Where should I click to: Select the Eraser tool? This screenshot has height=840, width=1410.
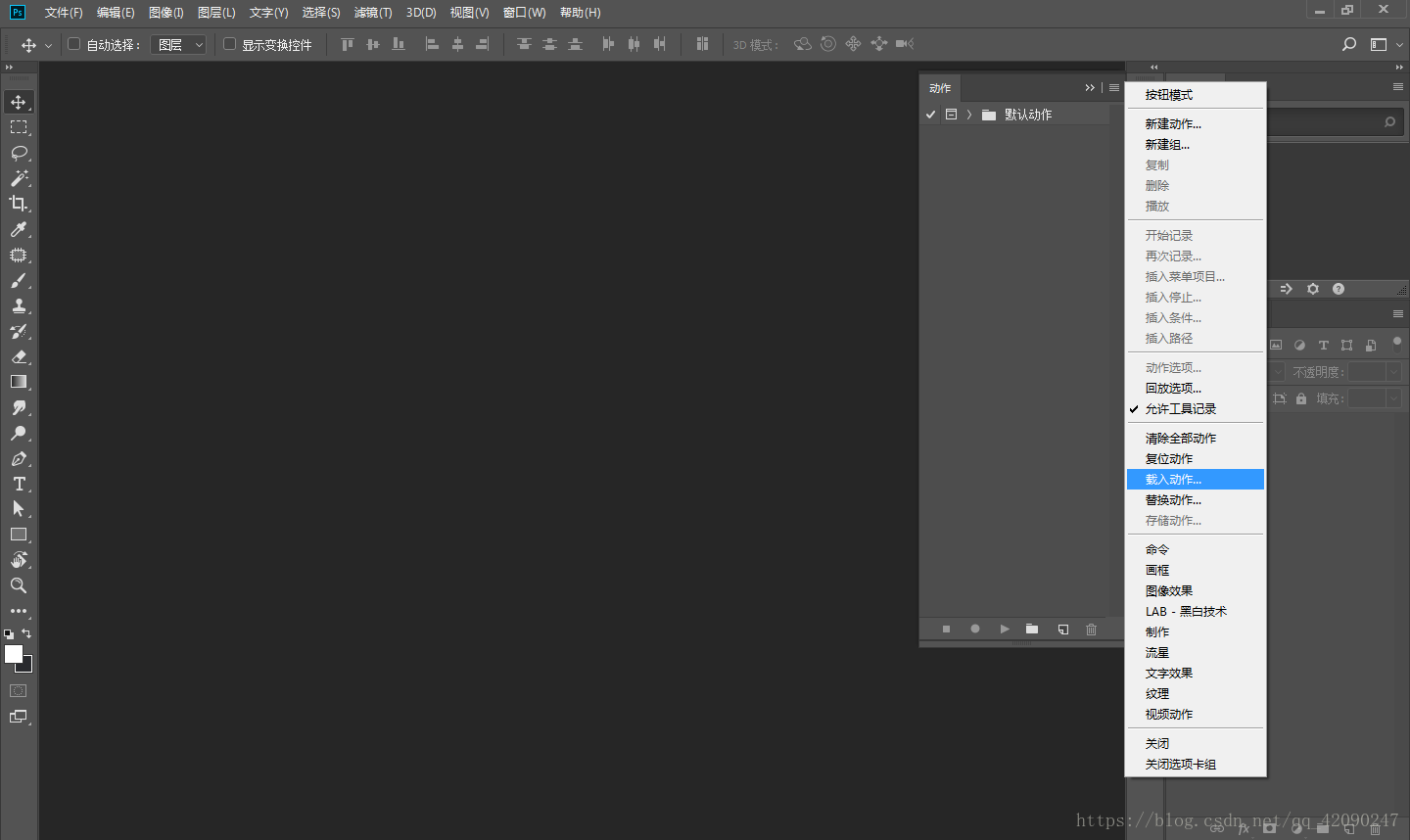click(19, 356)
